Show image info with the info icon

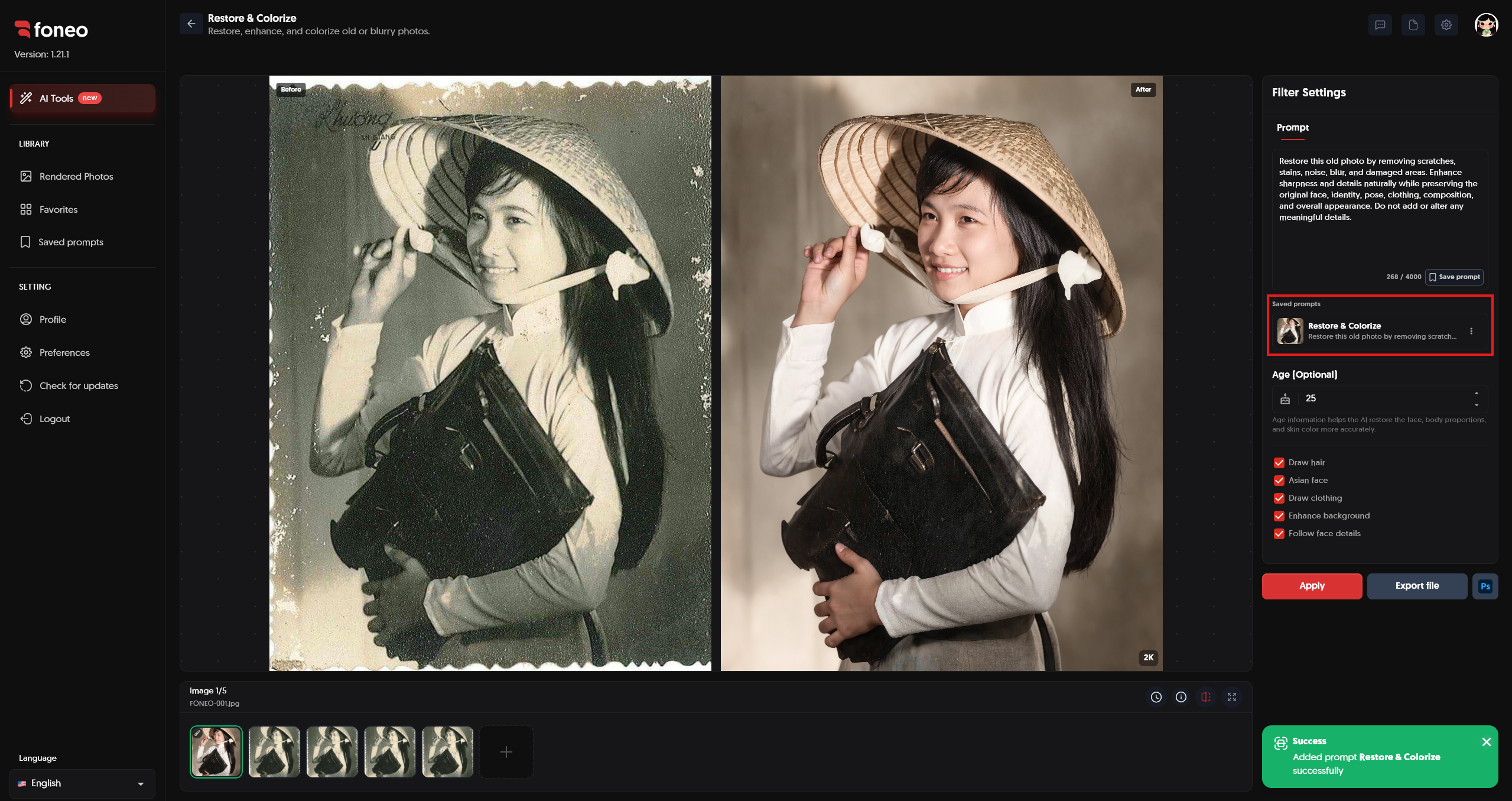(1181, 697)
